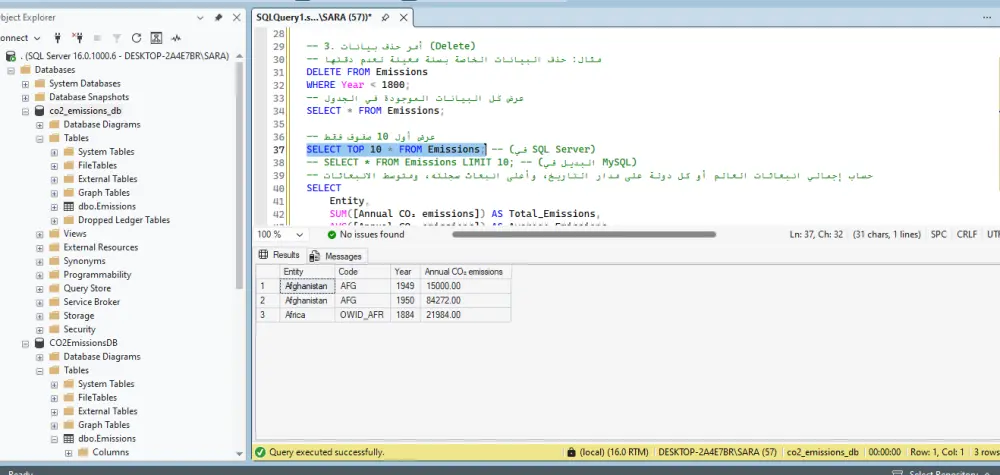Collapse the CO2EmissionsDB database node

click(26, 343)
